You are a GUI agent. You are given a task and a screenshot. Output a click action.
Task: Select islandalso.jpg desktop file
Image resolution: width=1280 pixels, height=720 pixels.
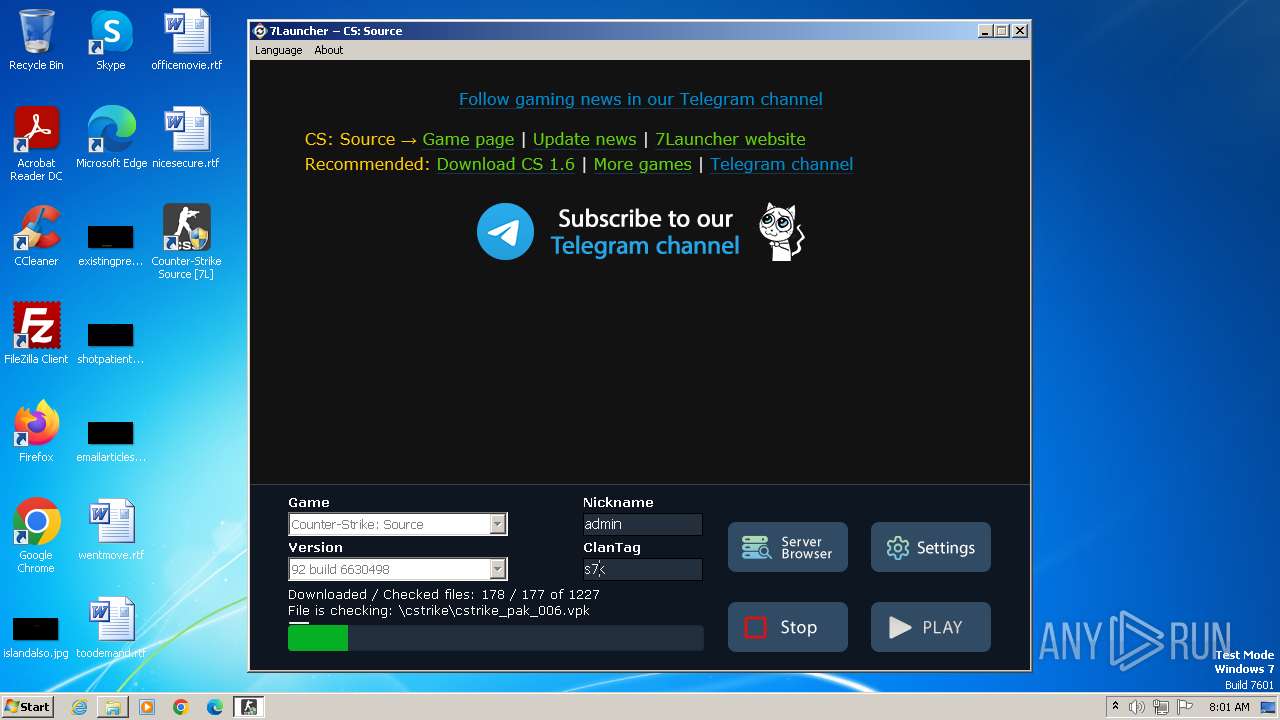click(x=36, y=637)
